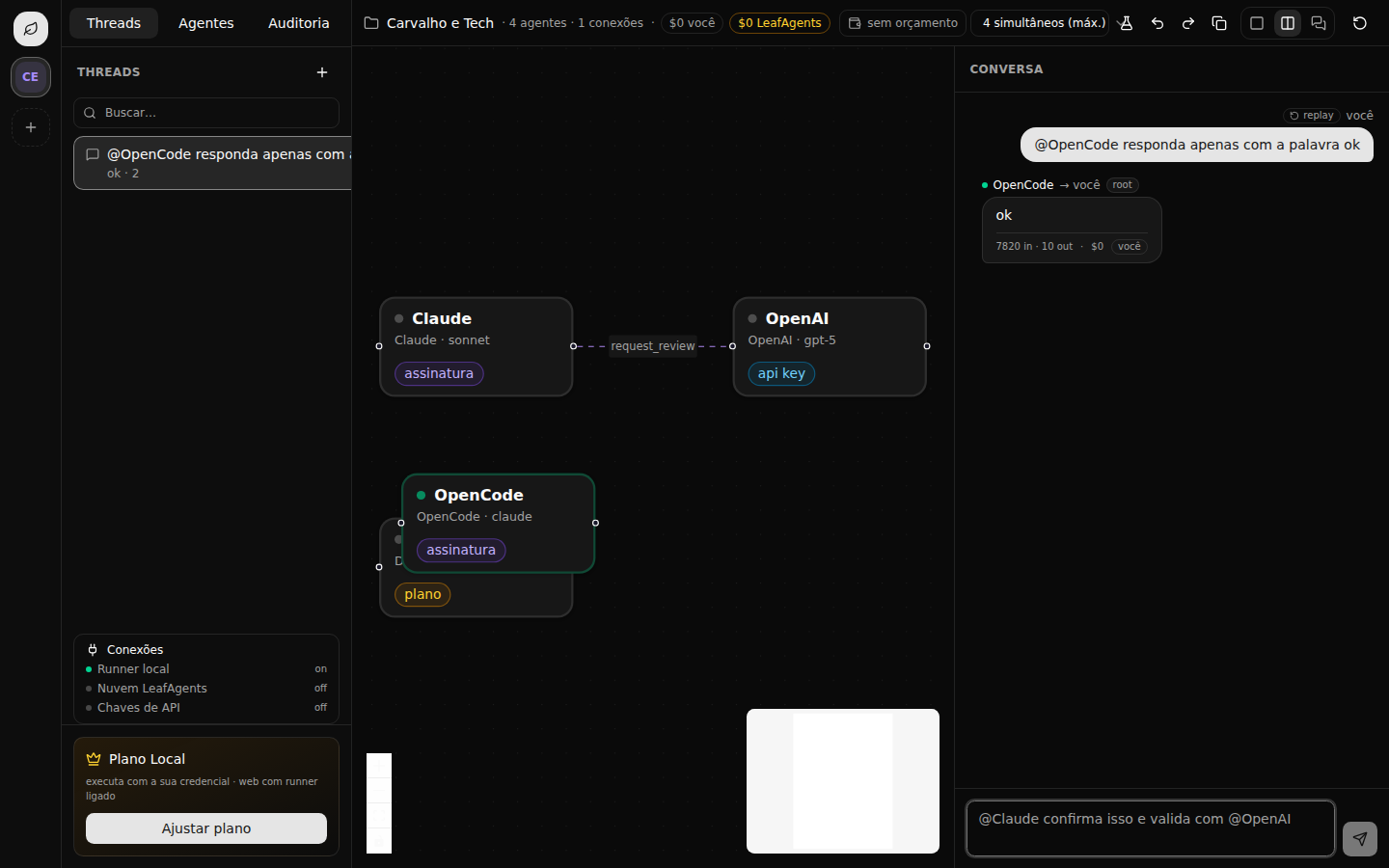This screenshot has width=1389, height=868.
Task: Focus the message input mentioning @Claude
Action: point(1151,828)
